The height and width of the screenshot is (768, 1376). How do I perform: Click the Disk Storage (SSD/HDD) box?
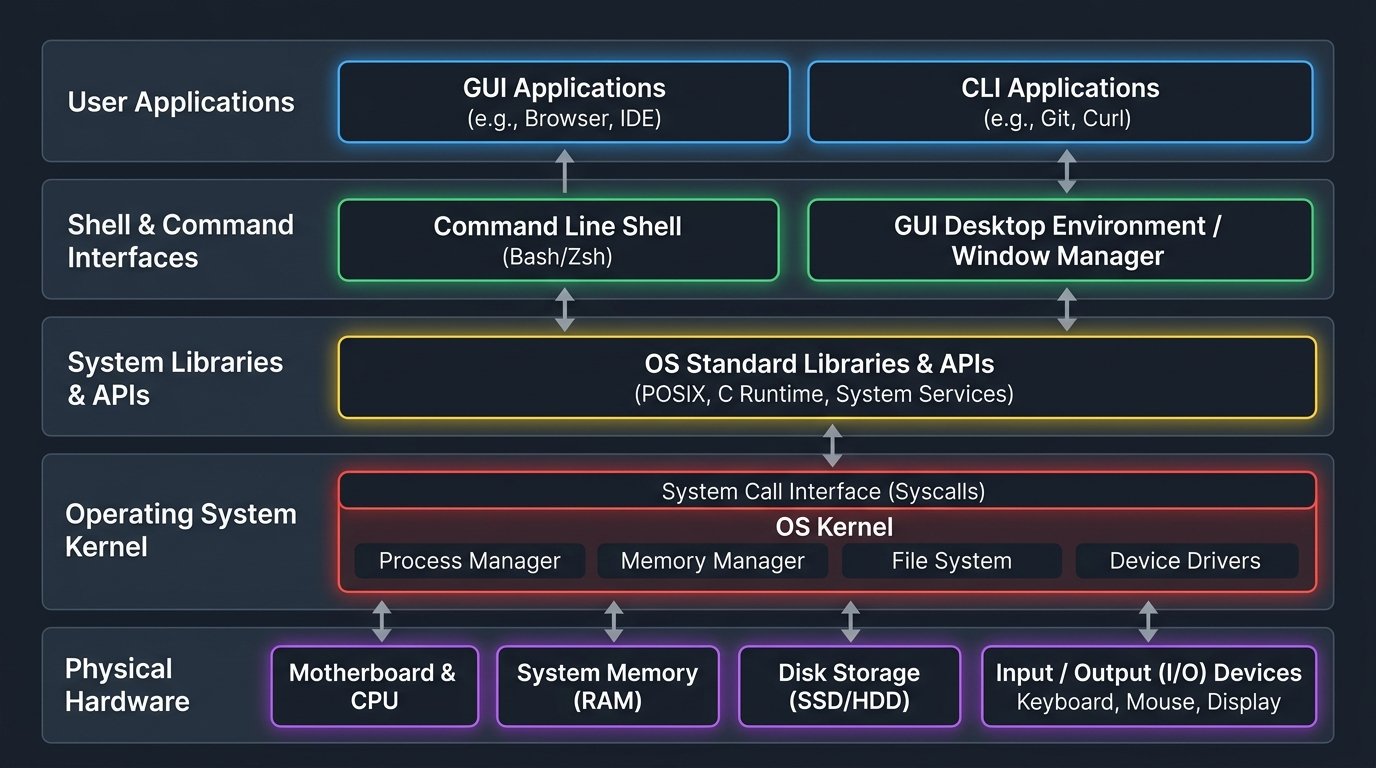849,686
